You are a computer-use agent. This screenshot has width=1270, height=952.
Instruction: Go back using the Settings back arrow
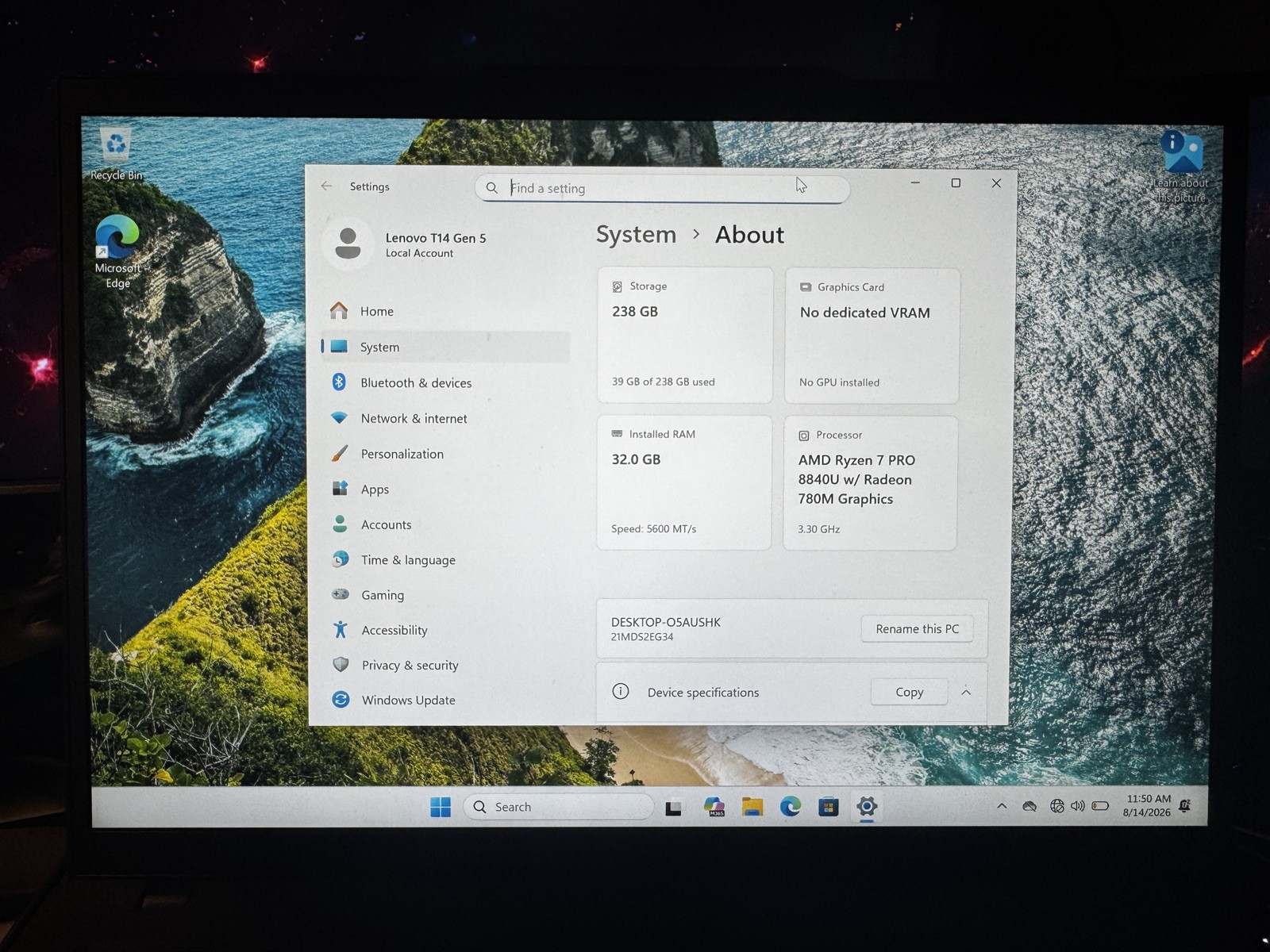pyautogui.click(x=326, y=186)
